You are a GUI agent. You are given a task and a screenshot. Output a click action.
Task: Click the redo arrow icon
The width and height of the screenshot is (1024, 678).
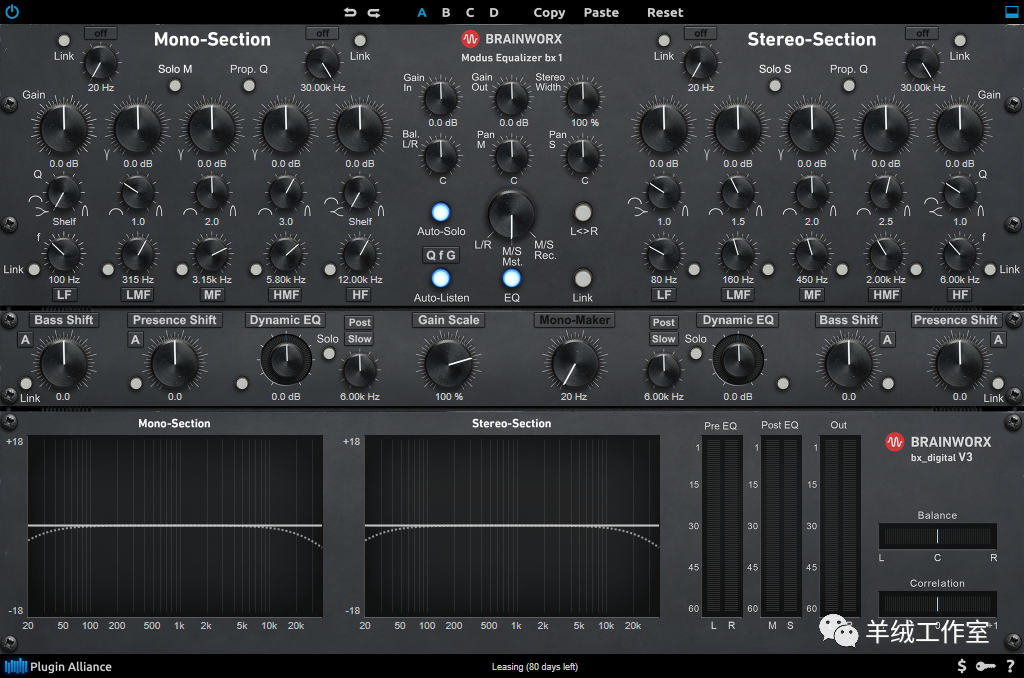(374, 12)
